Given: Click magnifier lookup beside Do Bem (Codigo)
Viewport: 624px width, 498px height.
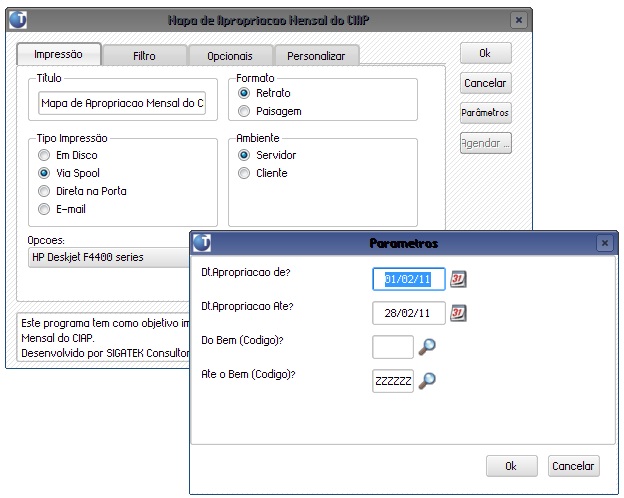Looking at the screenshot, I should point(427,347).
